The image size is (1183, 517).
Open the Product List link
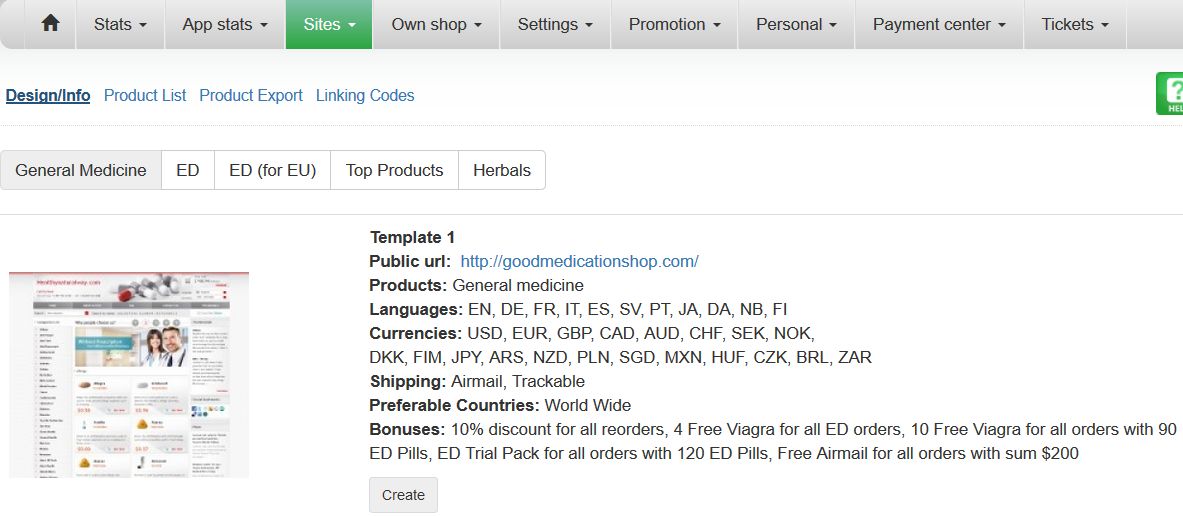[145, 96]
